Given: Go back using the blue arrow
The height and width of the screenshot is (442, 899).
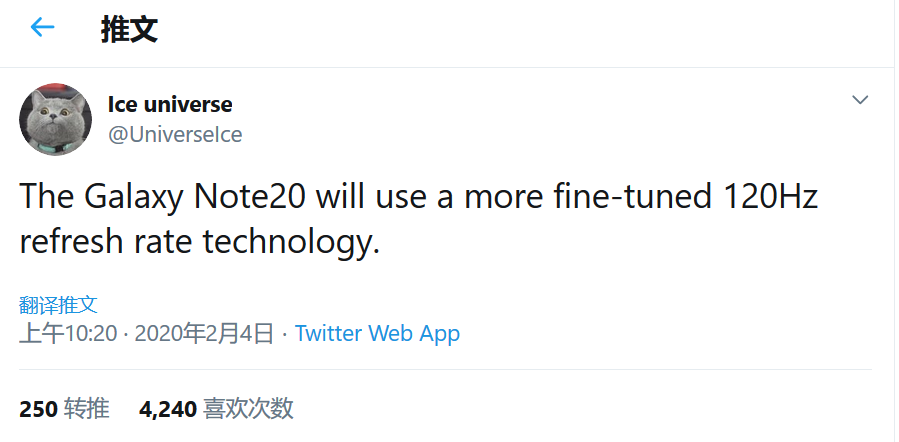Looking at the screenshot, I should 42,28.
